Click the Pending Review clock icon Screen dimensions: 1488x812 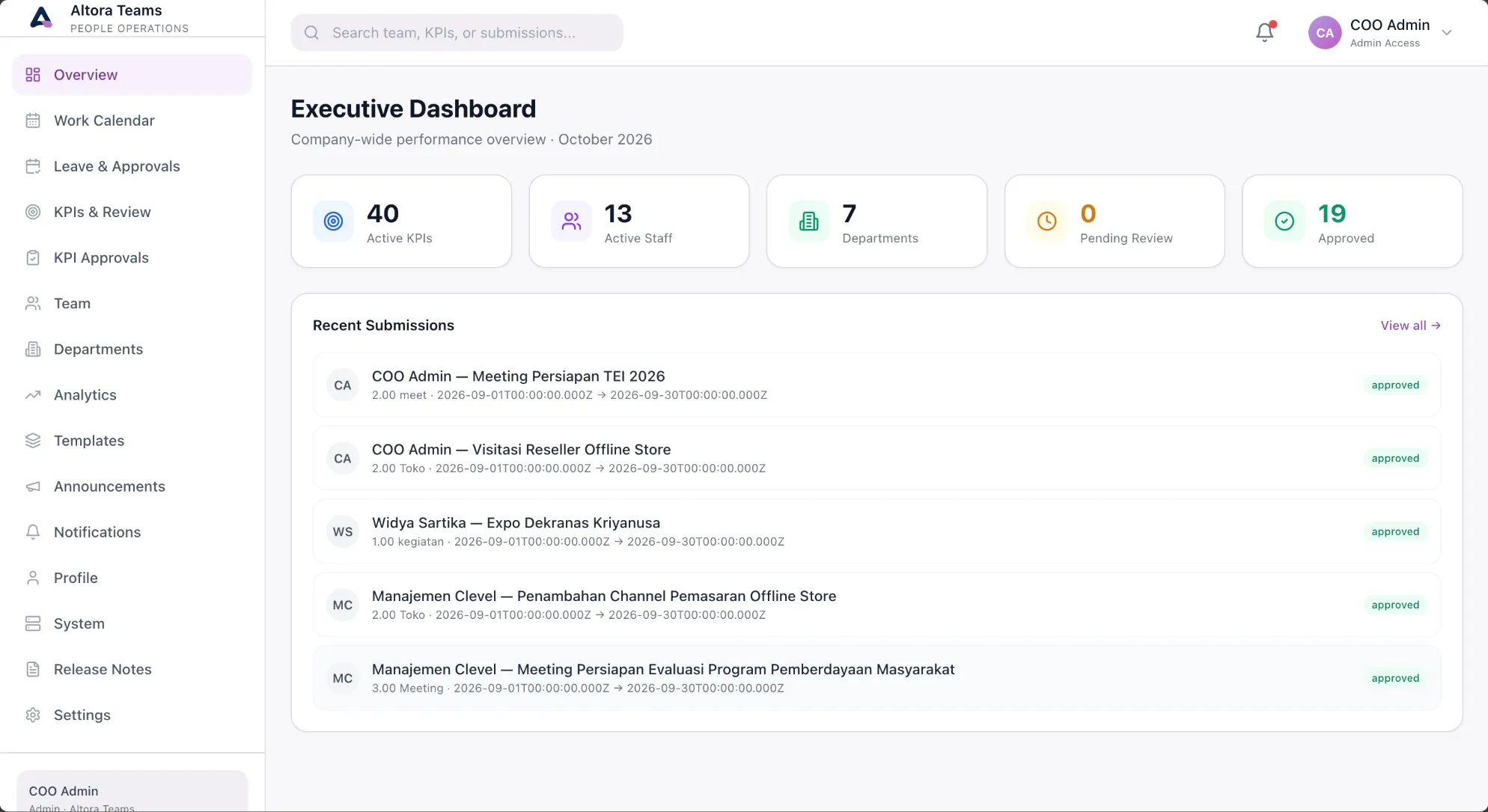click(1047, 222)
